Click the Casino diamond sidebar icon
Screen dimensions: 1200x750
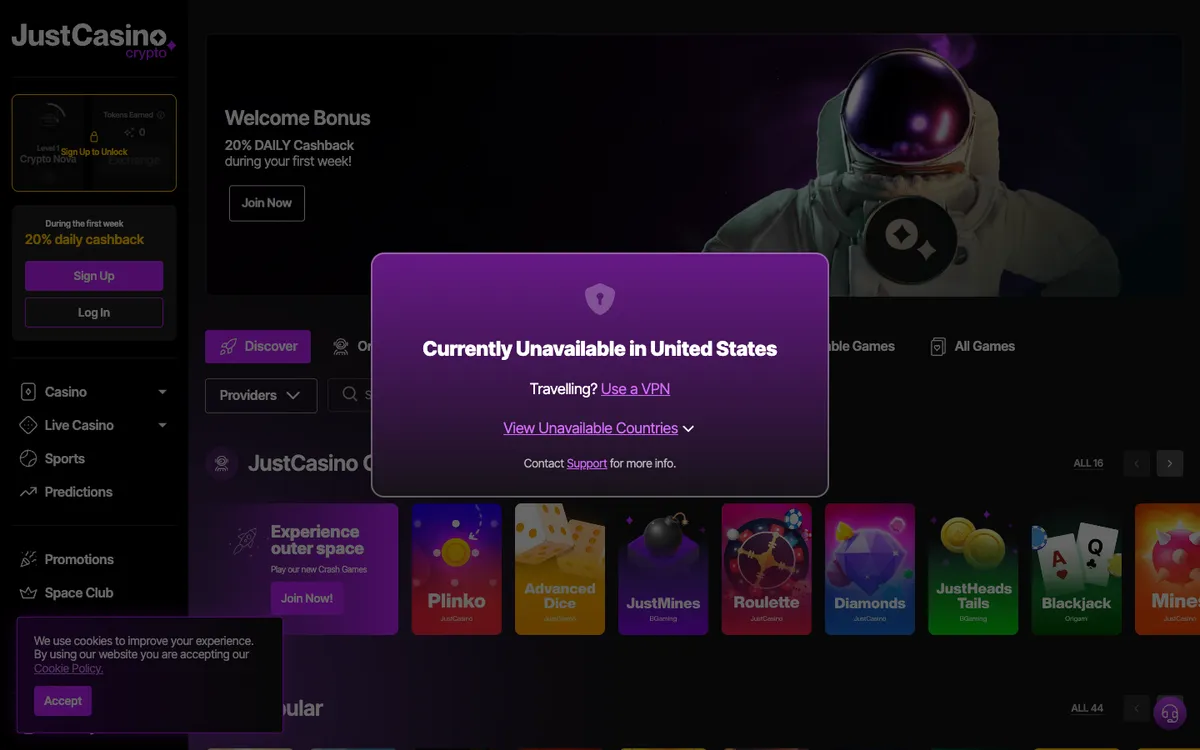(28, 392)
